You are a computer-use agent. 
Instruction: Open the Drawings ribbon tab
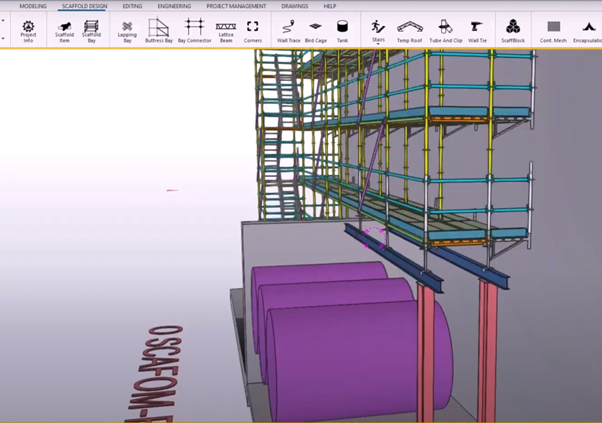(294, 6)
